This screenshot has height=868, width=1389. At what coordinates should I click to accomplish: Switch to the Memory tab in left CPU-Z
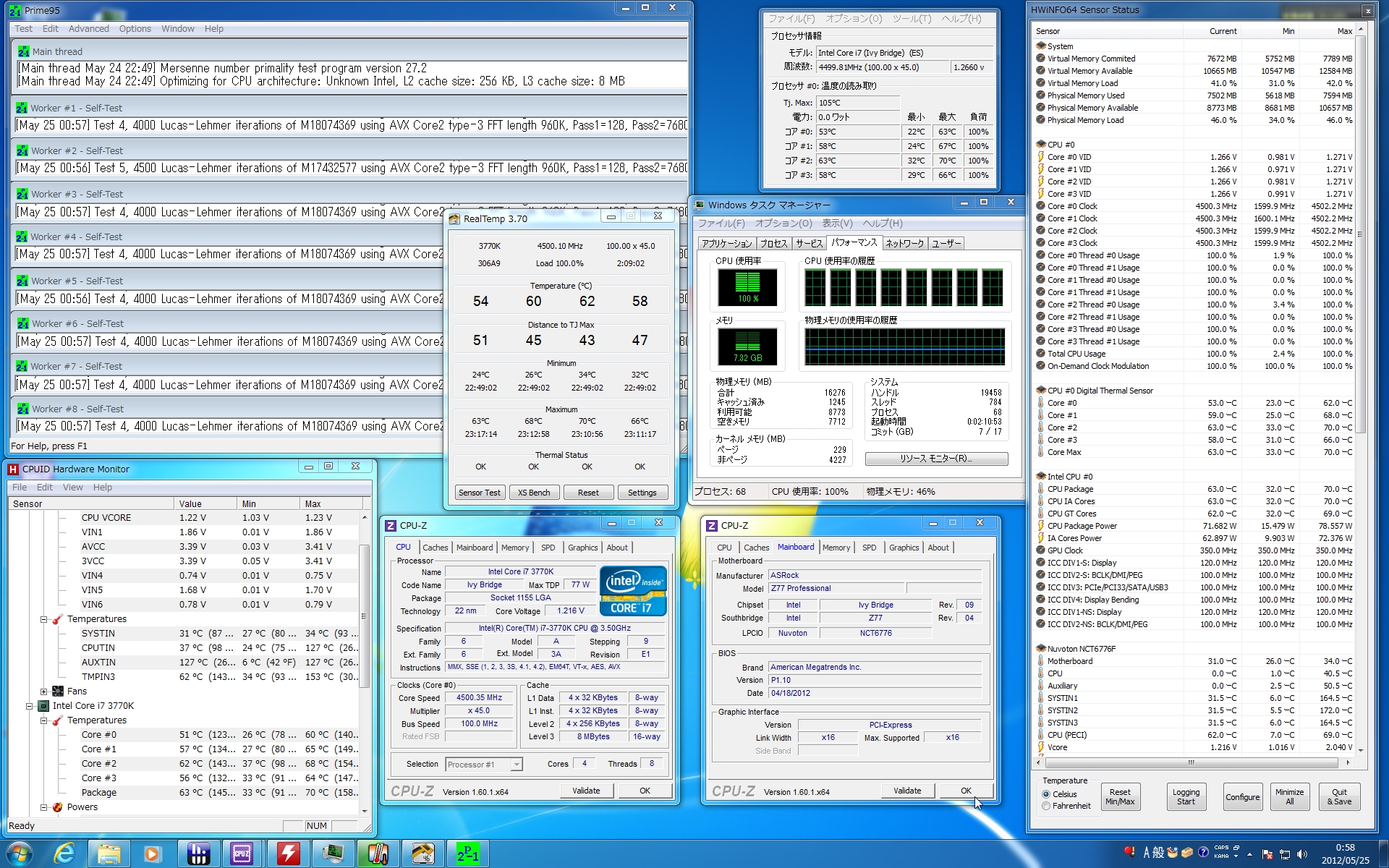[x=514, y=548]
